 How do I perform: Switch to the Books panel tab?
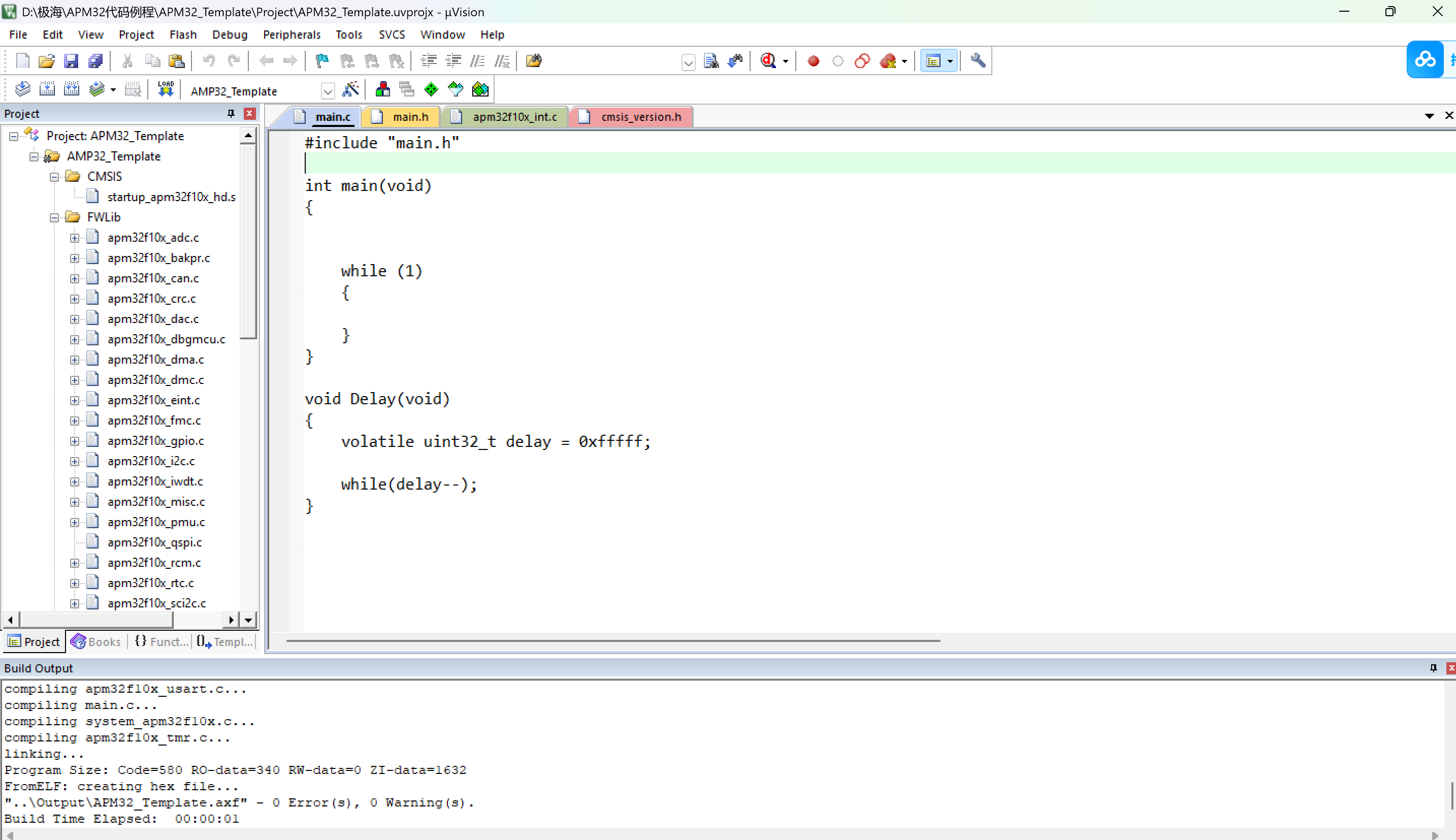coord(96,641)
